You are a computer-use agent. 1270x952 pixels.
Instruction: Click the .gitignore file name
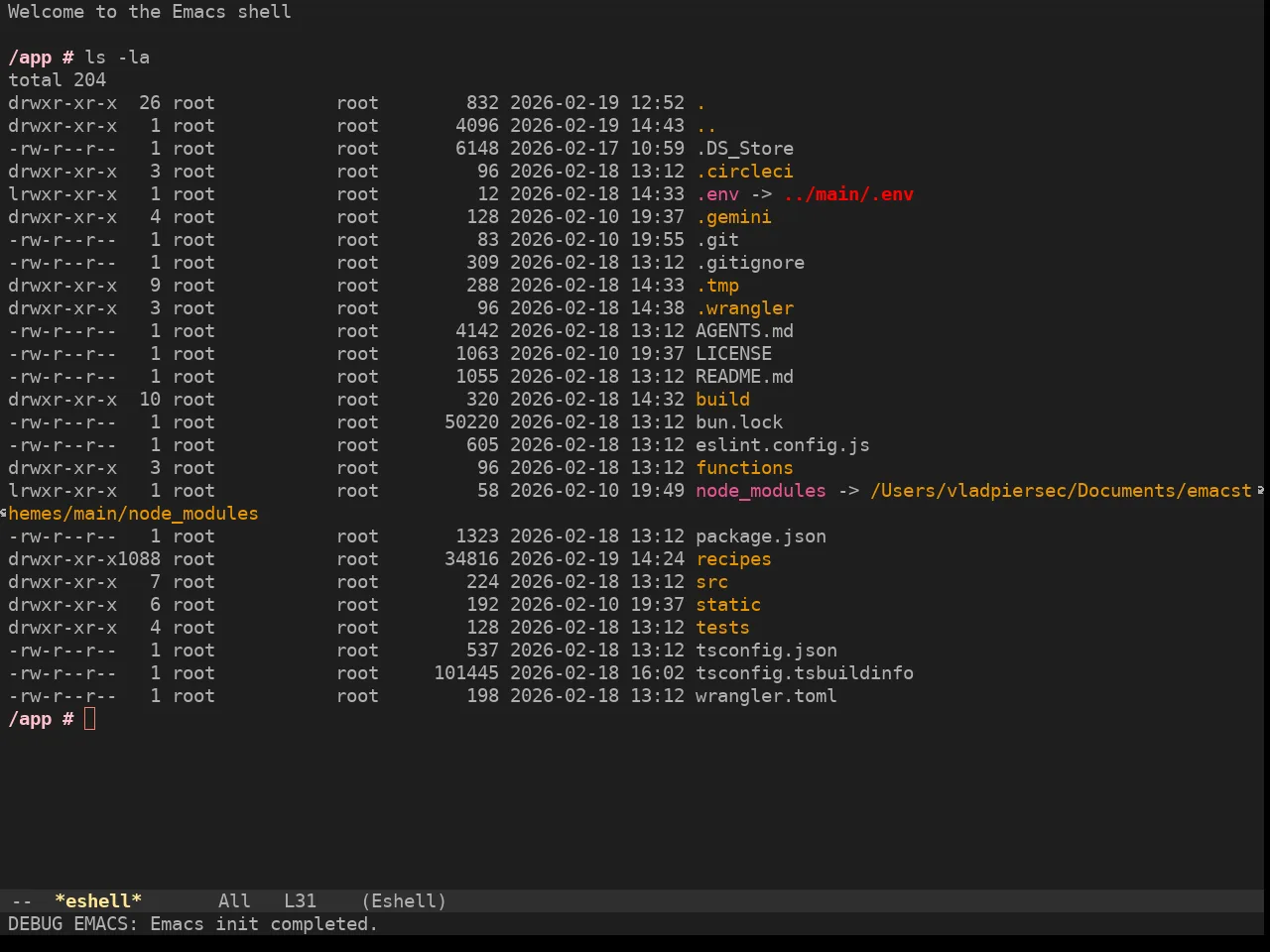coord(750,263)
